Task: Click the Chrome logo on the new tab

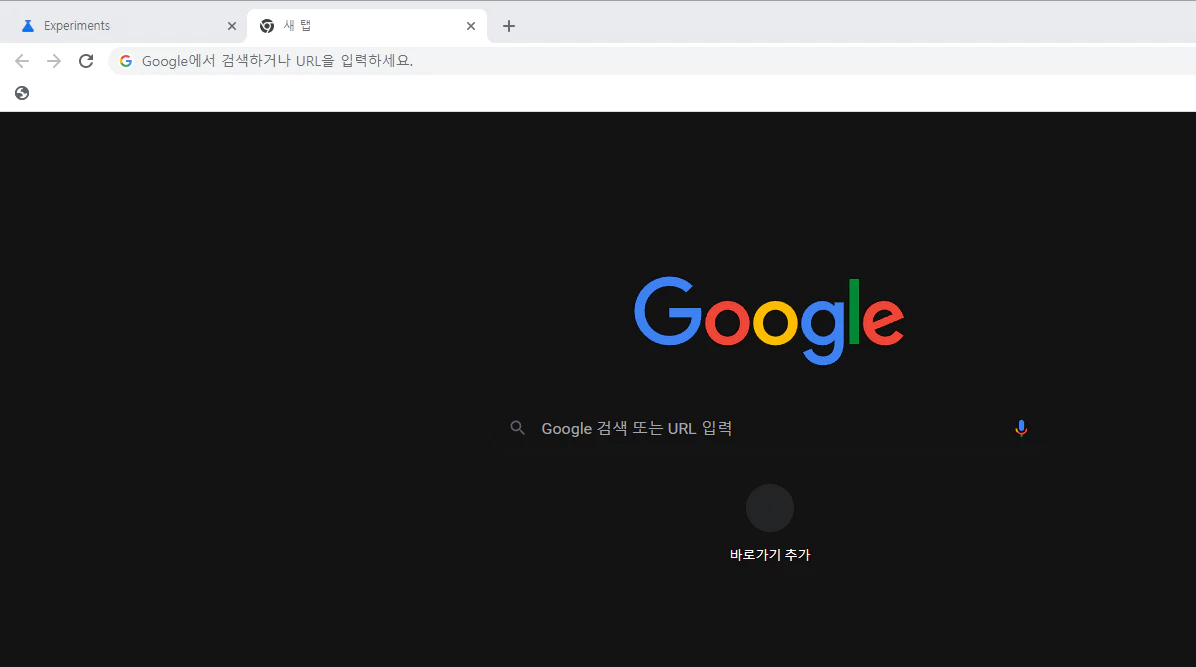Action: tap(266, 25)
